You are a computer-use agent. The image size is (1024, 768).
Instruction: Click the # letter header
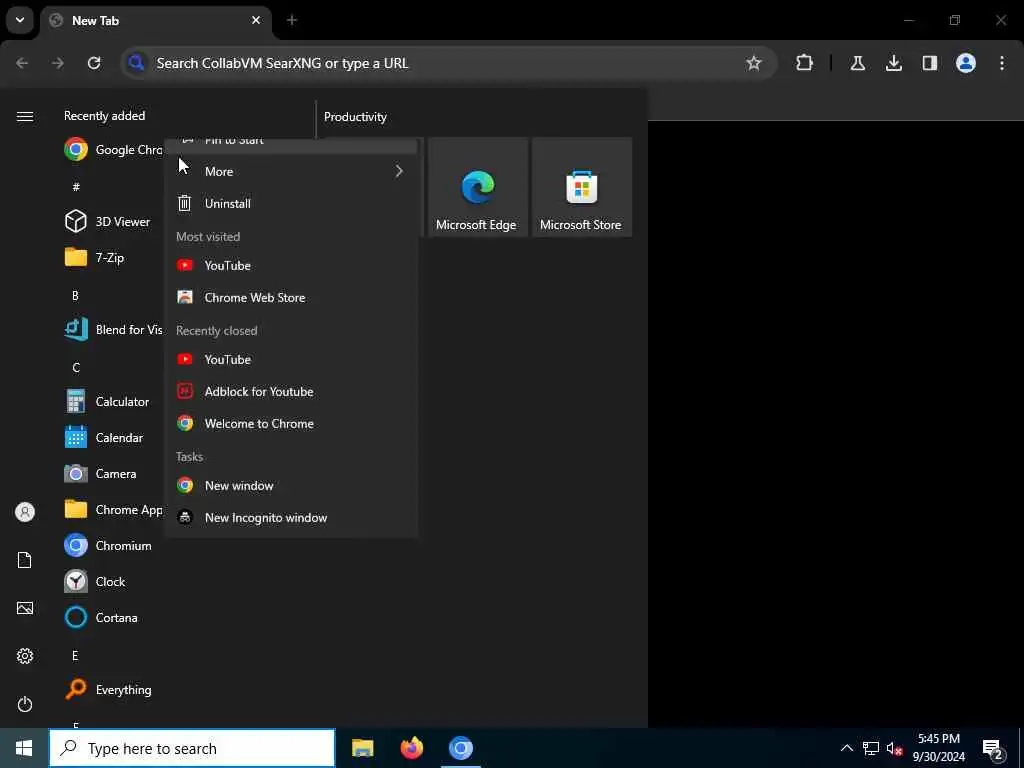click(x=76, y=187)
